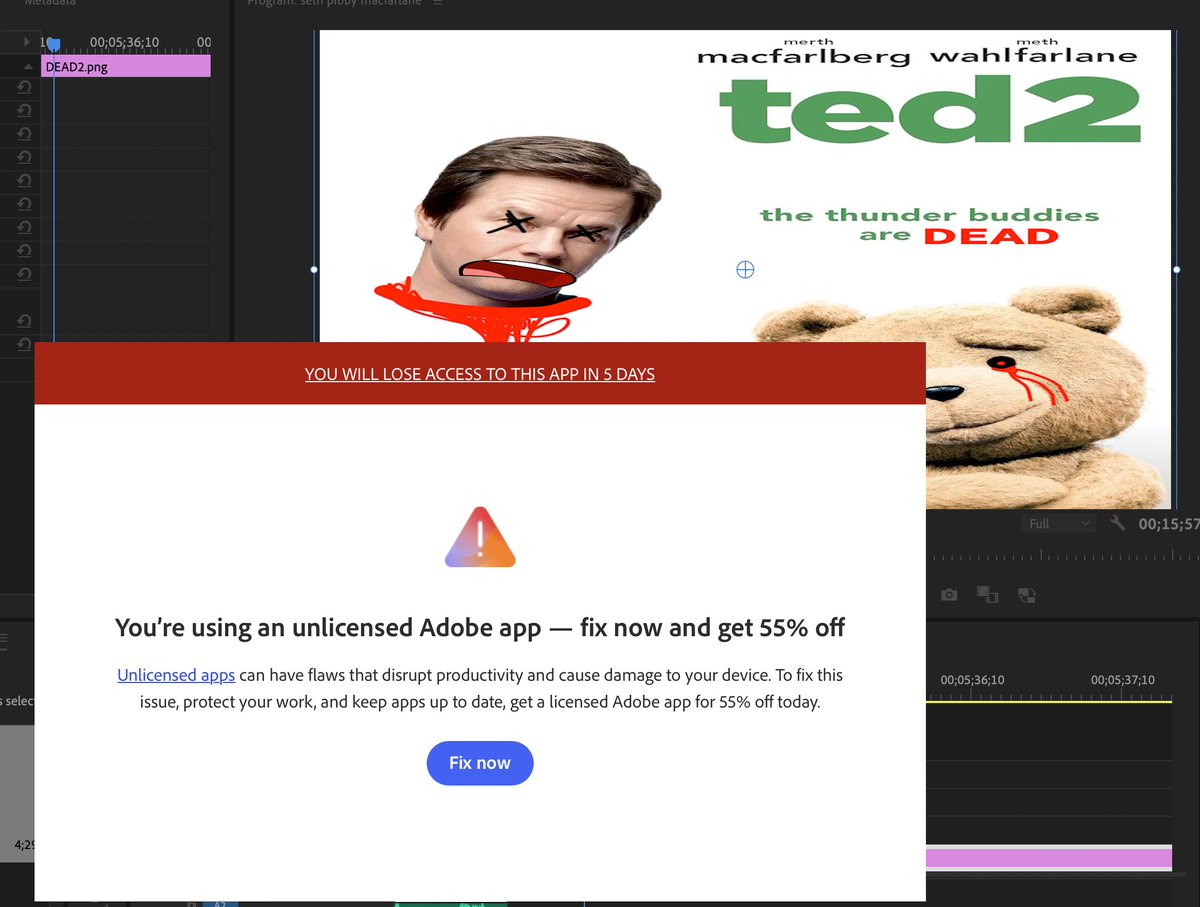1200x907 pixels.
Task: Click the blue playhead in Effect Controls timeline
Action: click(54, 46)
